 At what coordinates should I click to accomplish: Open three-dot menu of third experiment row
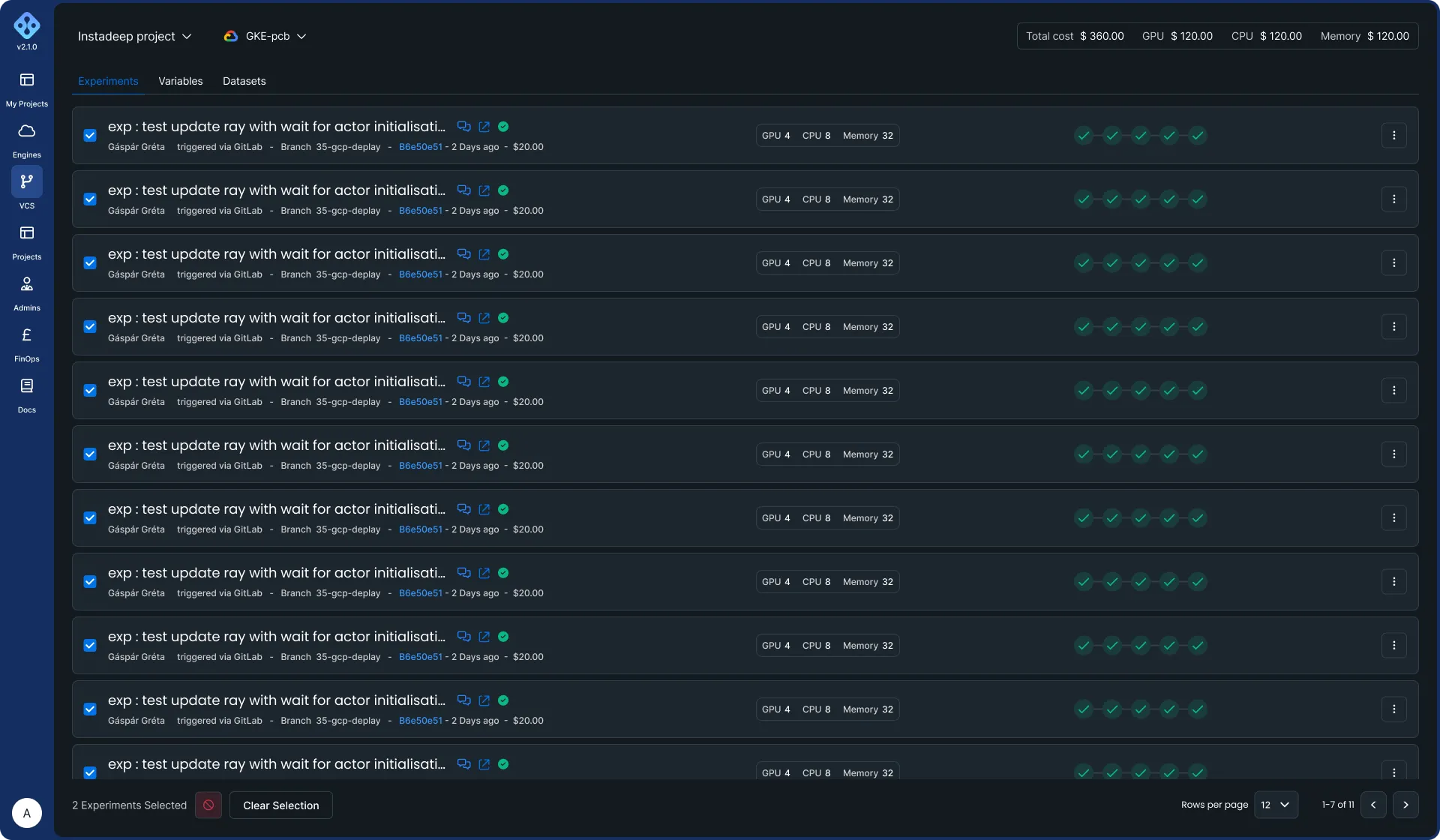[1393, 263]
